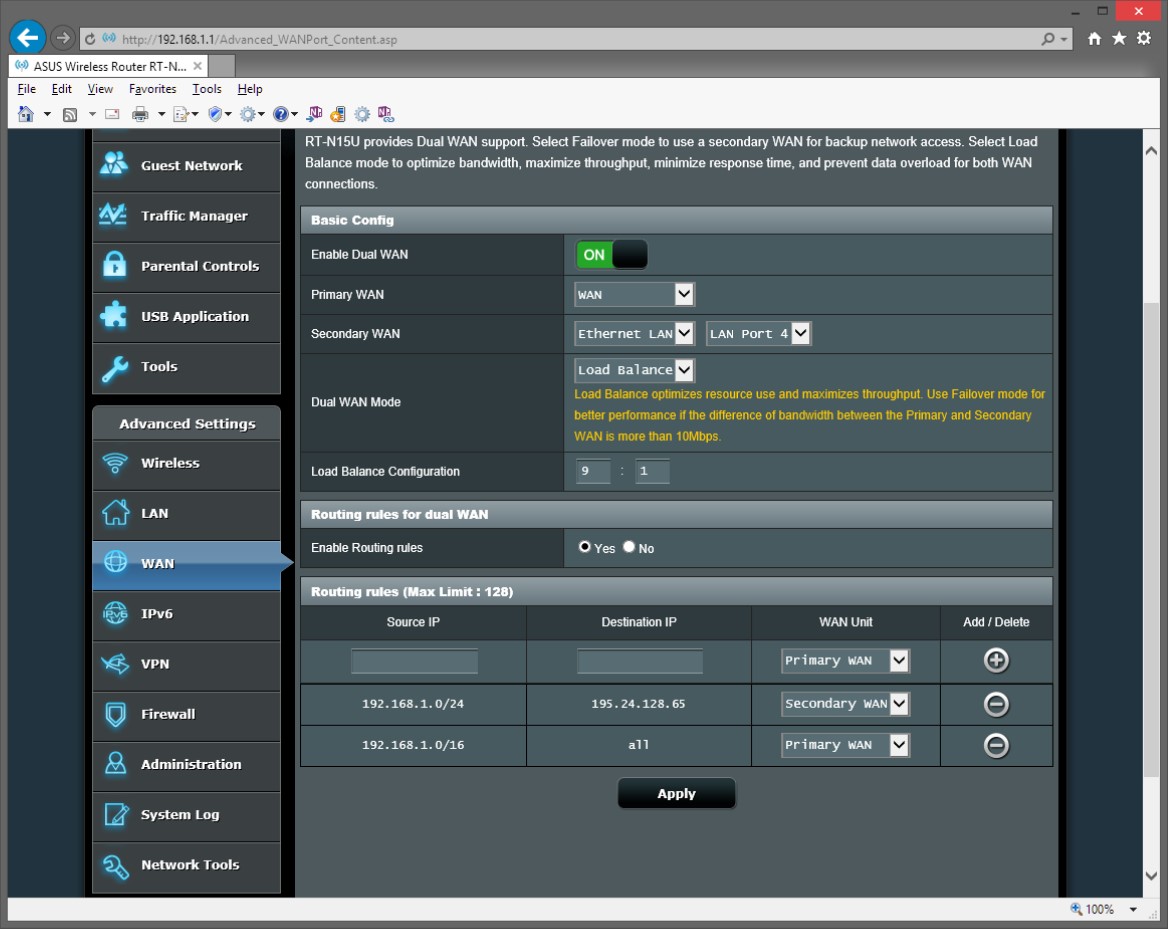This screenshot has width=1168, height=929.
Task: Open the VPN section icon
Action: (115, 664)
